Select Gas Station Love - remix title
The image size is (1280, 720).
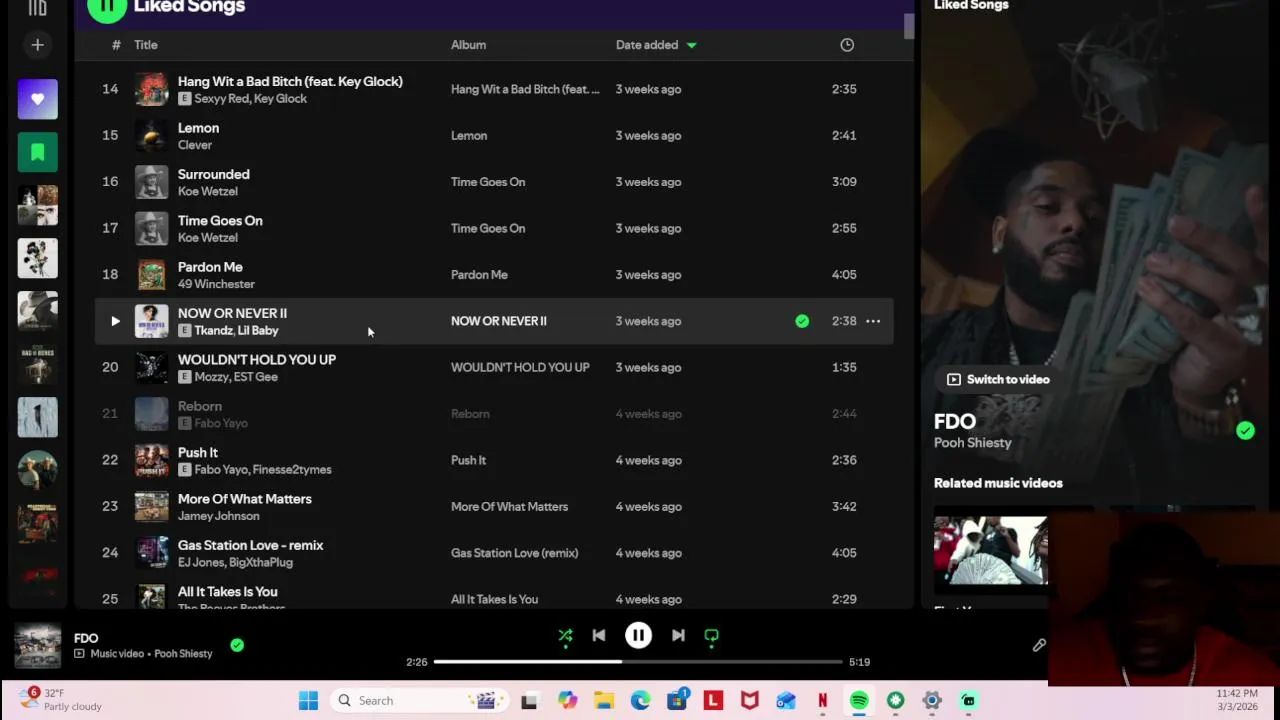(251, 545)
